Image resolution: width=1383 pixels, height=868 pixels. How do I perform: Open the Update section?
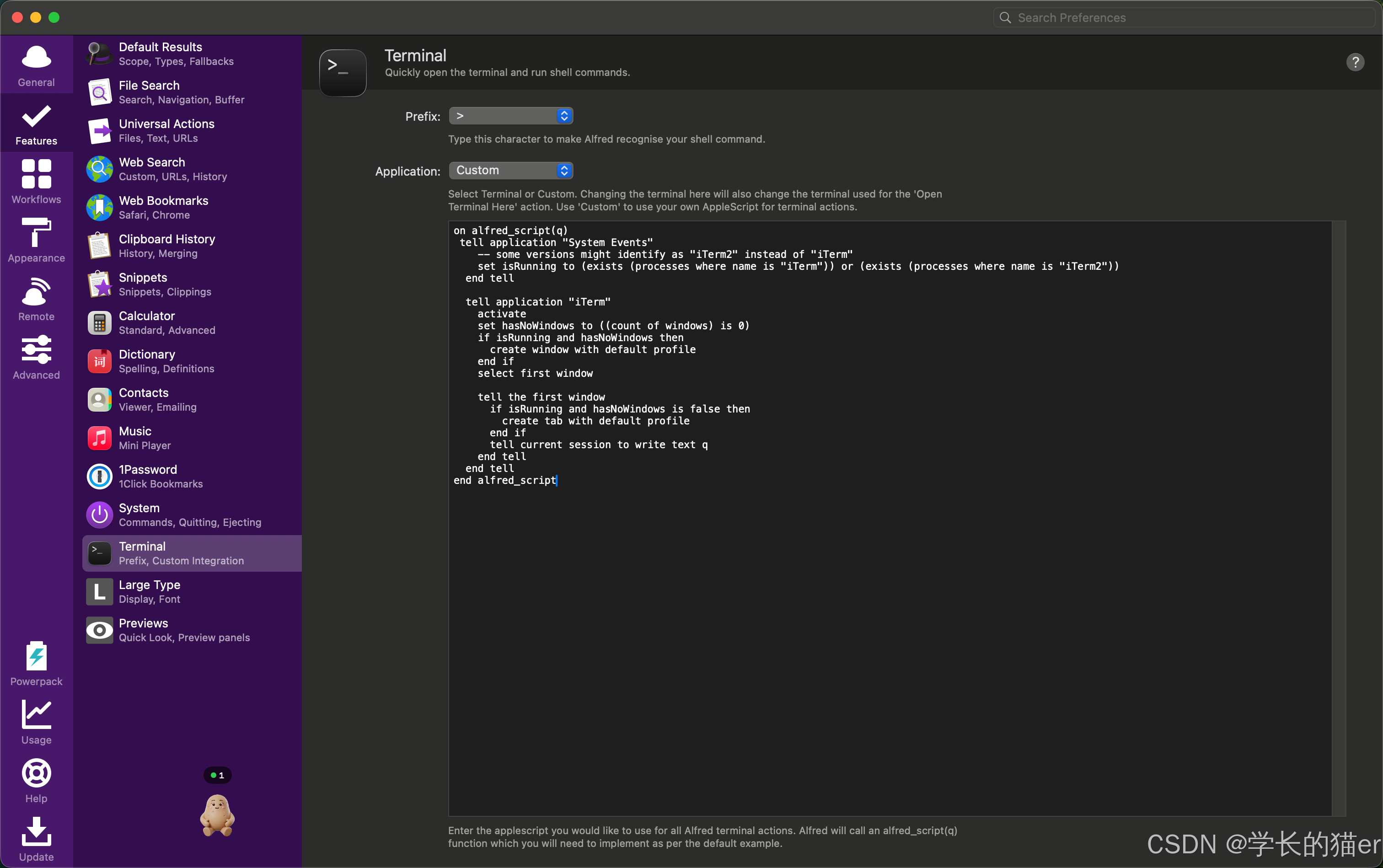point(36,839)
